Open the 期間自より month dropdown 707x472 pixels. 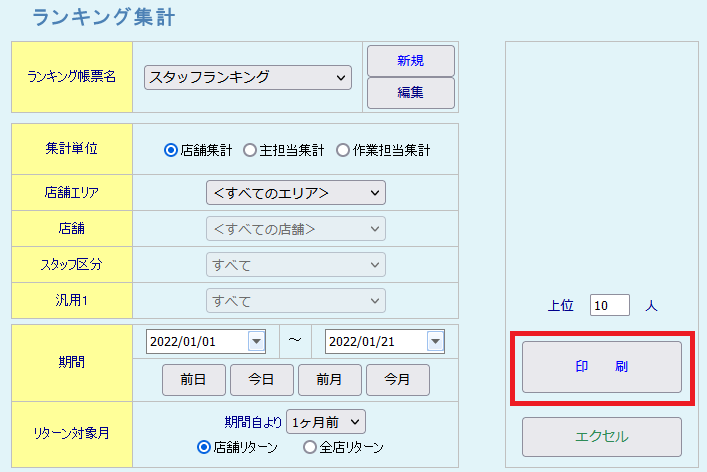[326, 422]
